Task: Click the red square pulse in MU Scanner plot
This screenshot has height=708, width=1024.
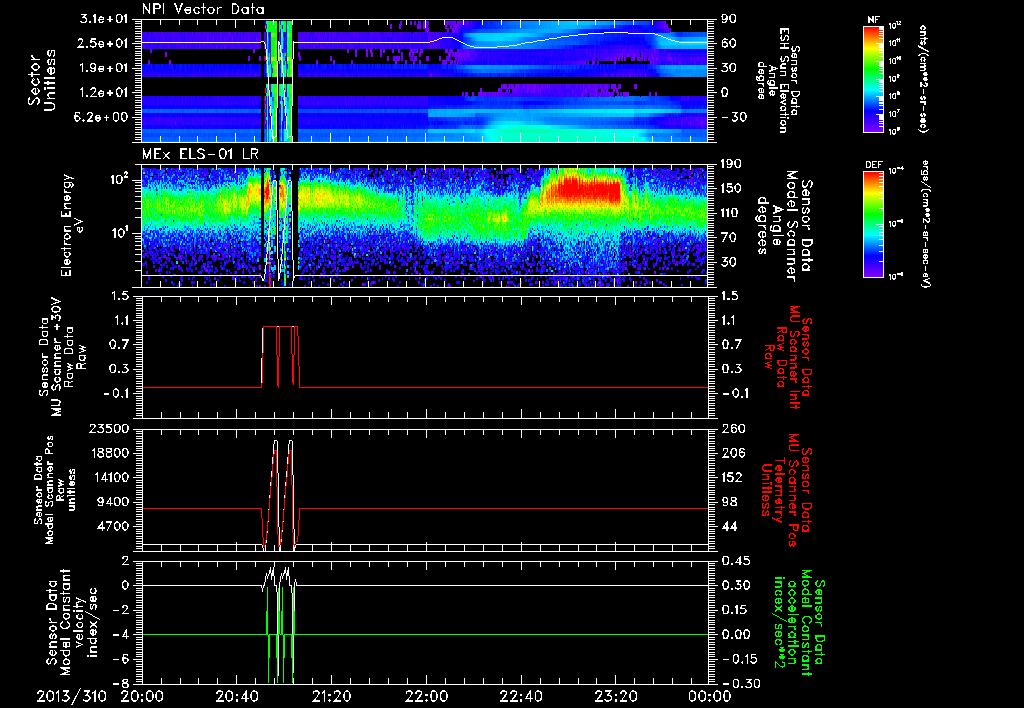Action: (281, 357)
